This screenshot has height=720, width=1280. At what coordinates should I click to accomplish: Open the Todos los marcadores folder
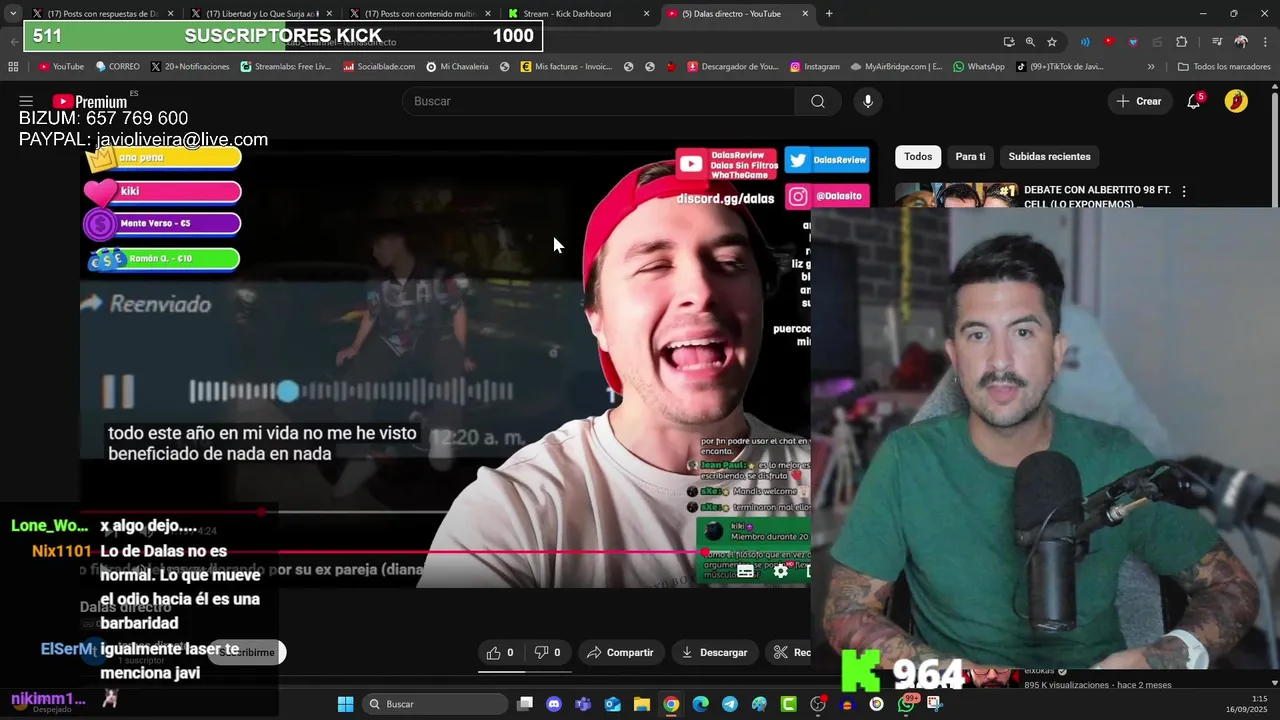tap(1224, 67)
